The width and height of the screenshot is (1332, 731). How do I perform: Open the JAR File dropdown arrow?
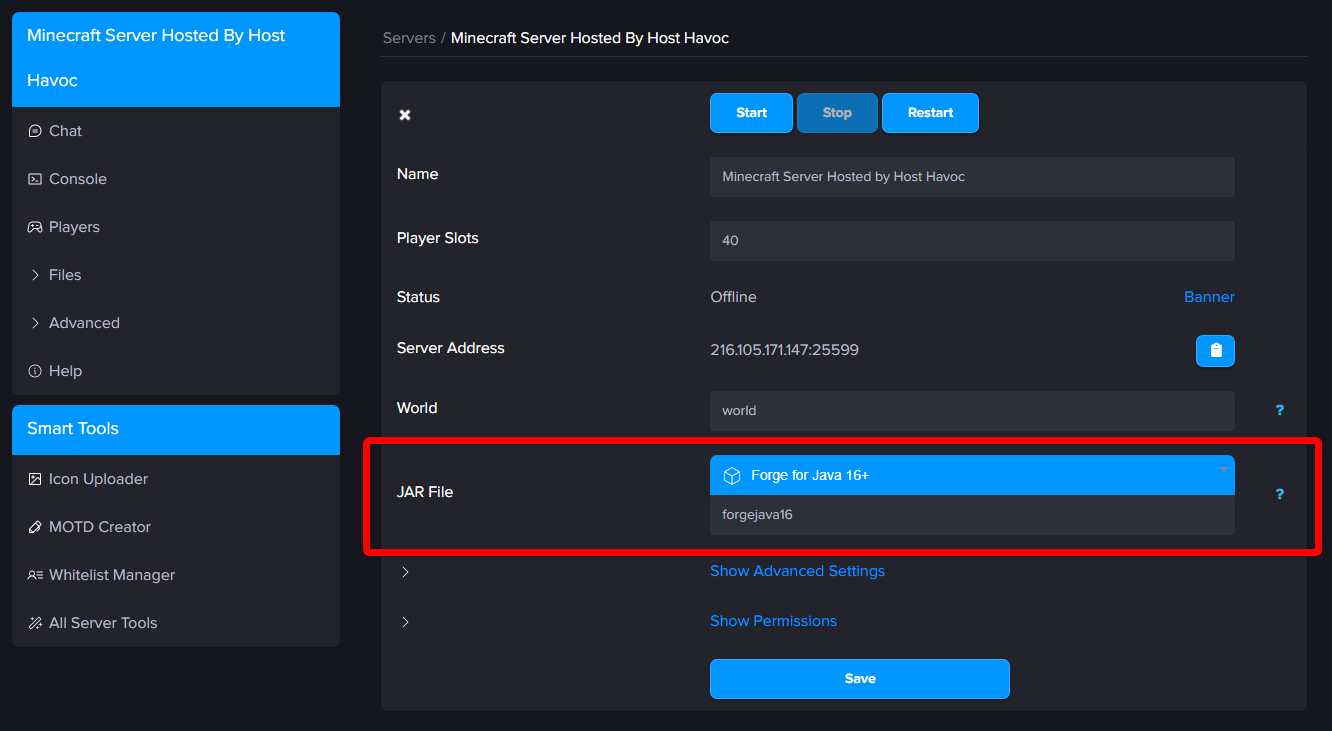point(1223,469)
